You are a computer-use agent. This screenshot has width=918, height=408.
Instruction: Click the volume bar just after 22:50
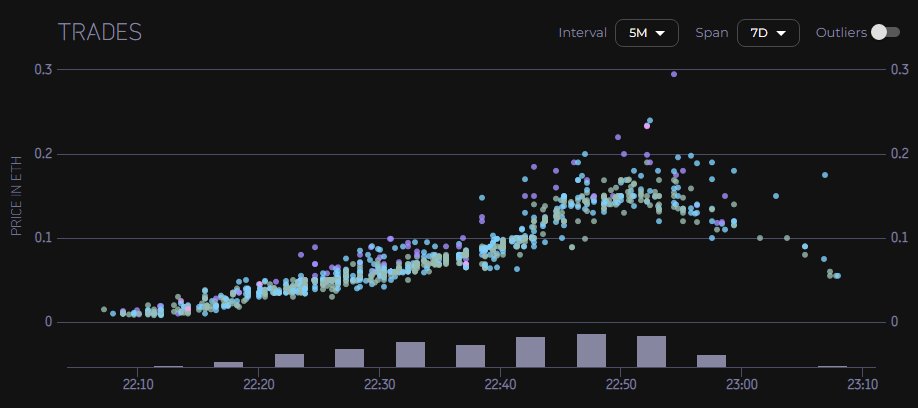(652, 352)
